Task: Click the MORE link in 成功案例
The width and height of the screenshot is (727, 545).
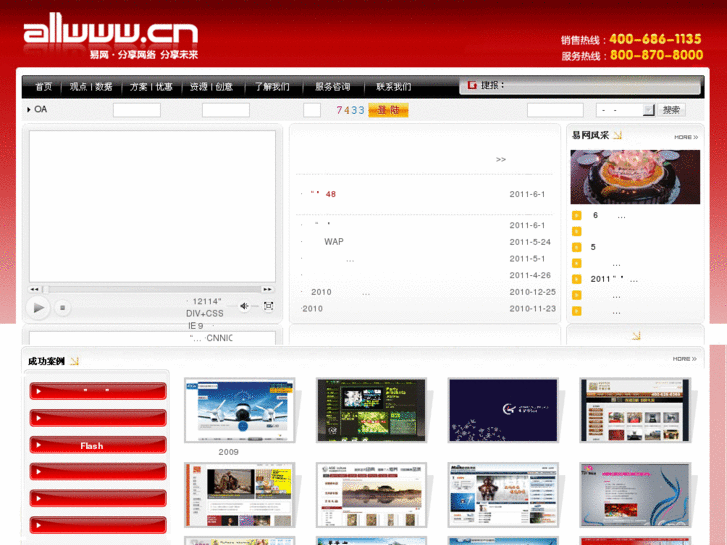Action: pyautogui.click(x=685, y=359)
